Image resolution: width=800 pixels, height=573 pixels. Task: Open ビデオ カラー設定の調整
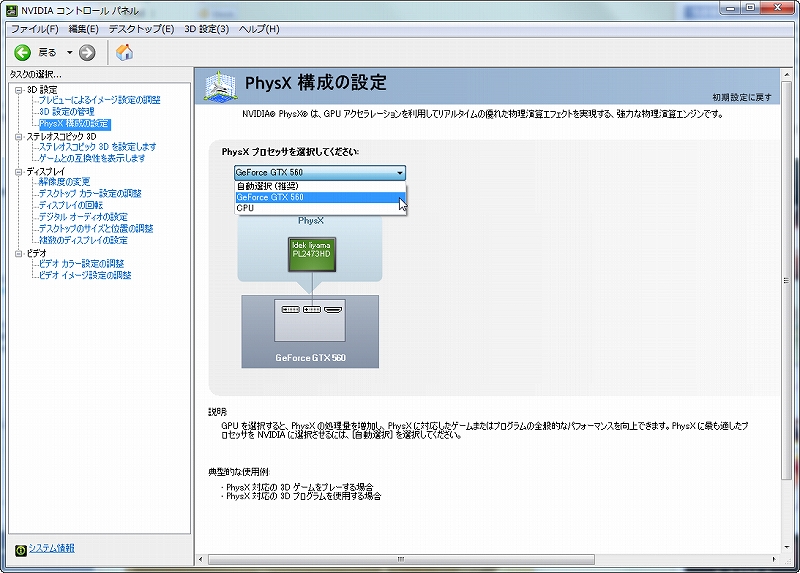coord(82,264)
